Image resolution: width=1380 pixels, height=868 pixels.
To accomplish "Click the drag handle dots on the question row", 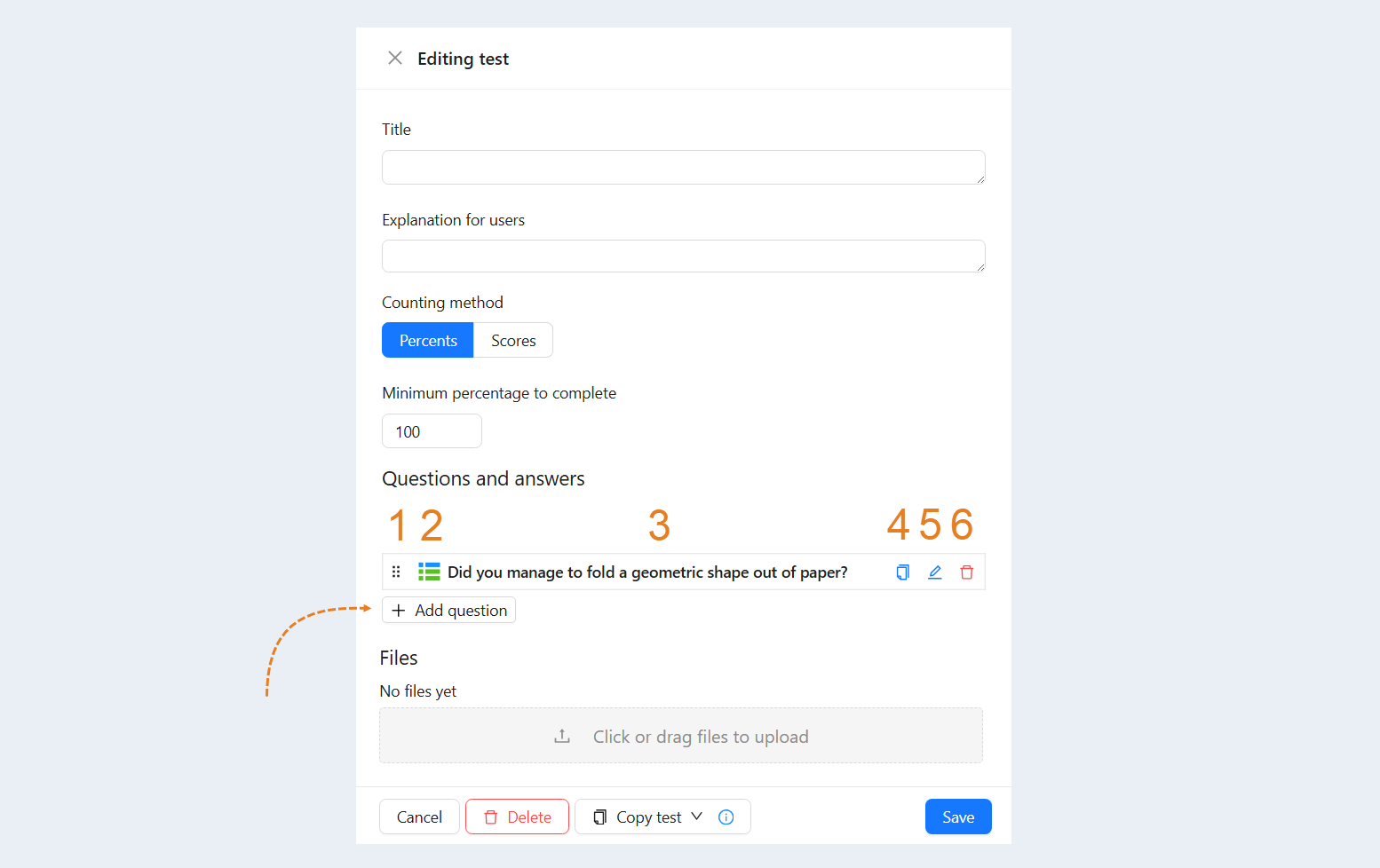I will [396, 572].
